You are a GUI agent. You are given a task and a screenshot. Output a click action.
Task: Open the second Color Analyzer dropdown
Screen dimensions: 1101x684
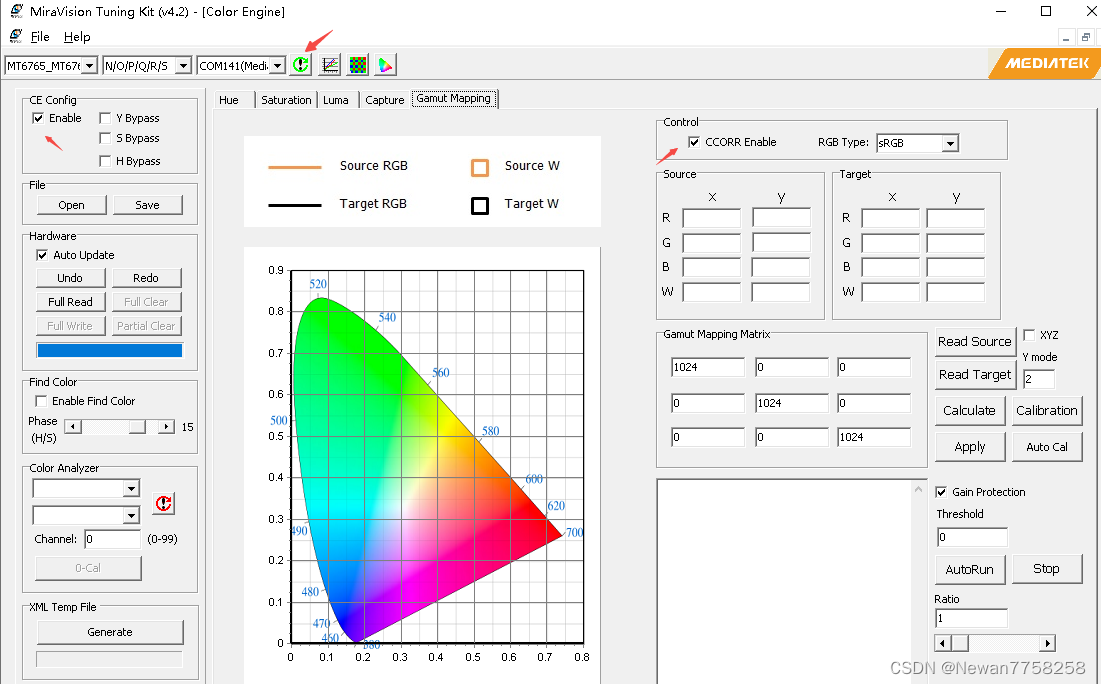pyautogui.click(x=131, y=515)
